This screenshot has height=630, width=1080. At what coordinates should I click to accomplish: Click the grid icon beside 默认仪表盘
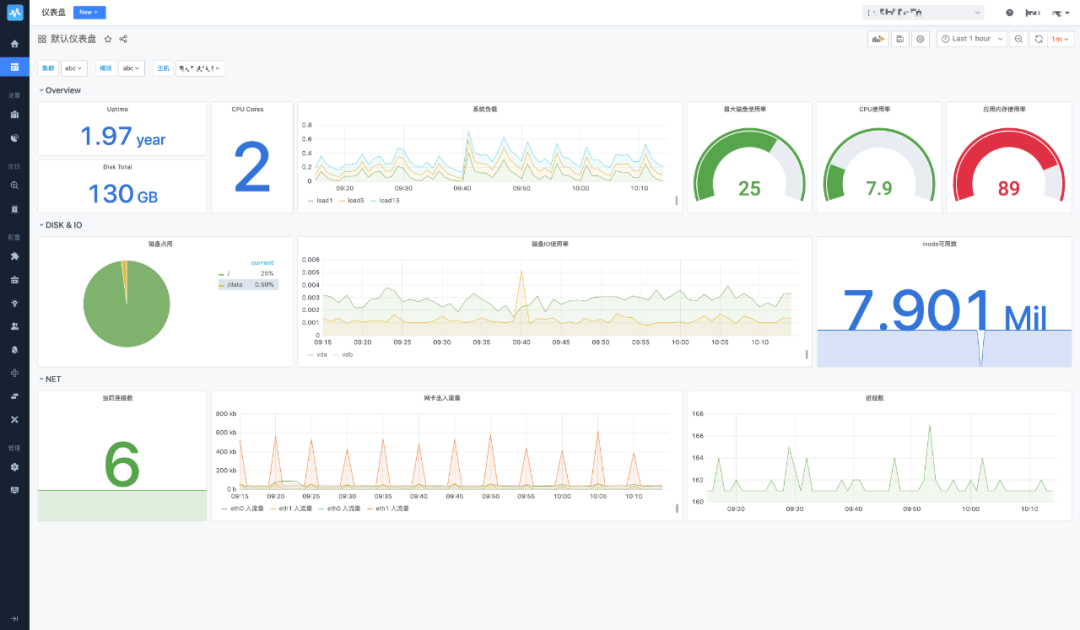click(x=42, y=39)
